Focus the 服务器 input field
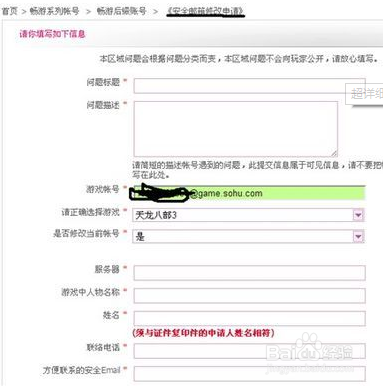The height and width of the screenshot is (386, 383). (x=249, y=273)
